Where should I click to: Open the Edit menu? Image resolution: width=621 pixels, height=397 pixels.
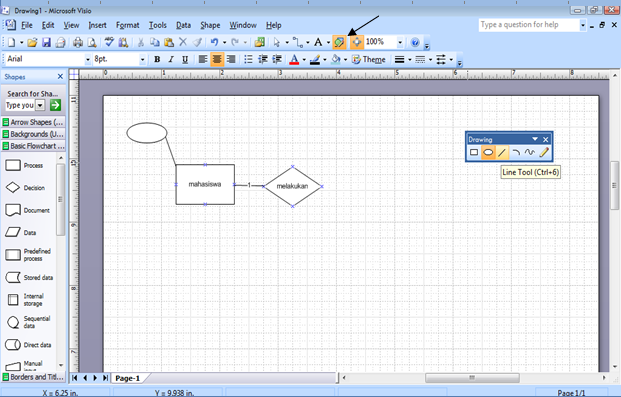click(x=48, y=25)
